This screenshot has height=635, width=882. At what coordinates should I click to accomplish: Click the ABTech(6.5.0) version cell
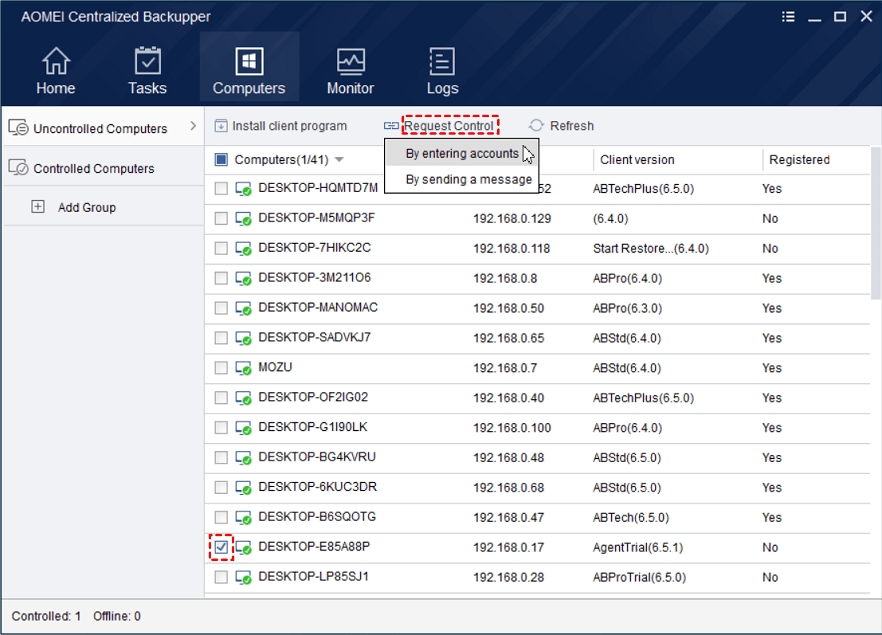631,518
